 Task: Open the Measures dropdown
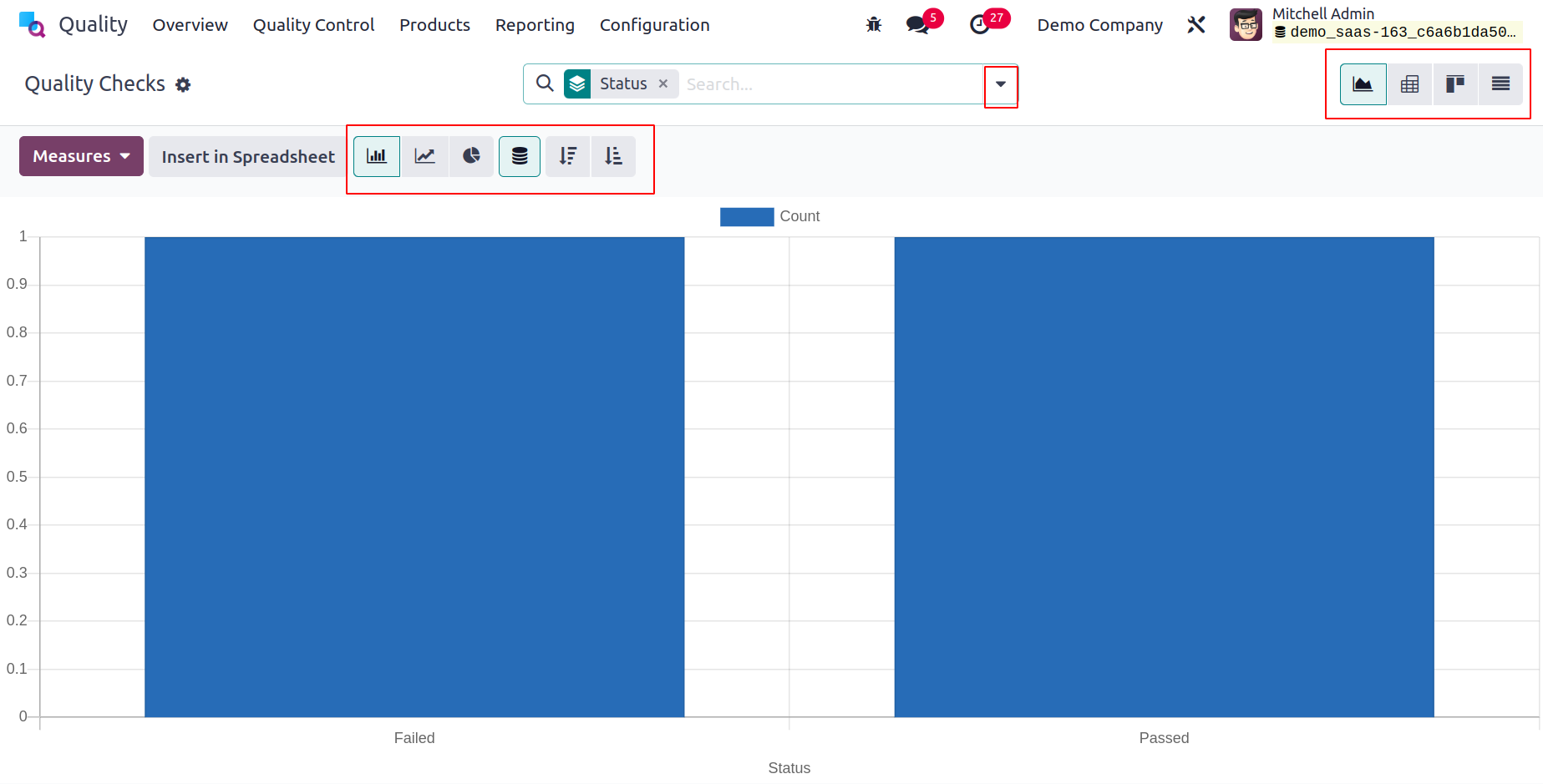click(81, 156)
